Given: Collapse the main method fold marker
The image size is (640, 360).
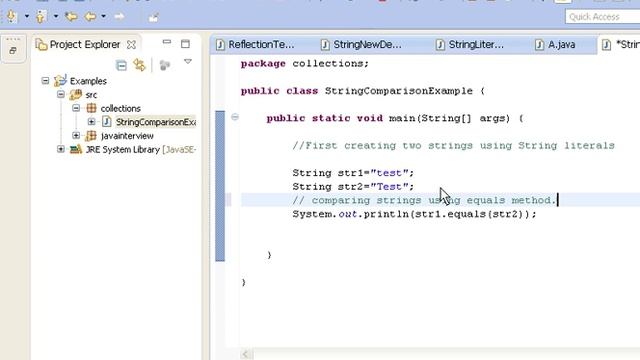Looking at the screenshot, I should tap(235, 117).
